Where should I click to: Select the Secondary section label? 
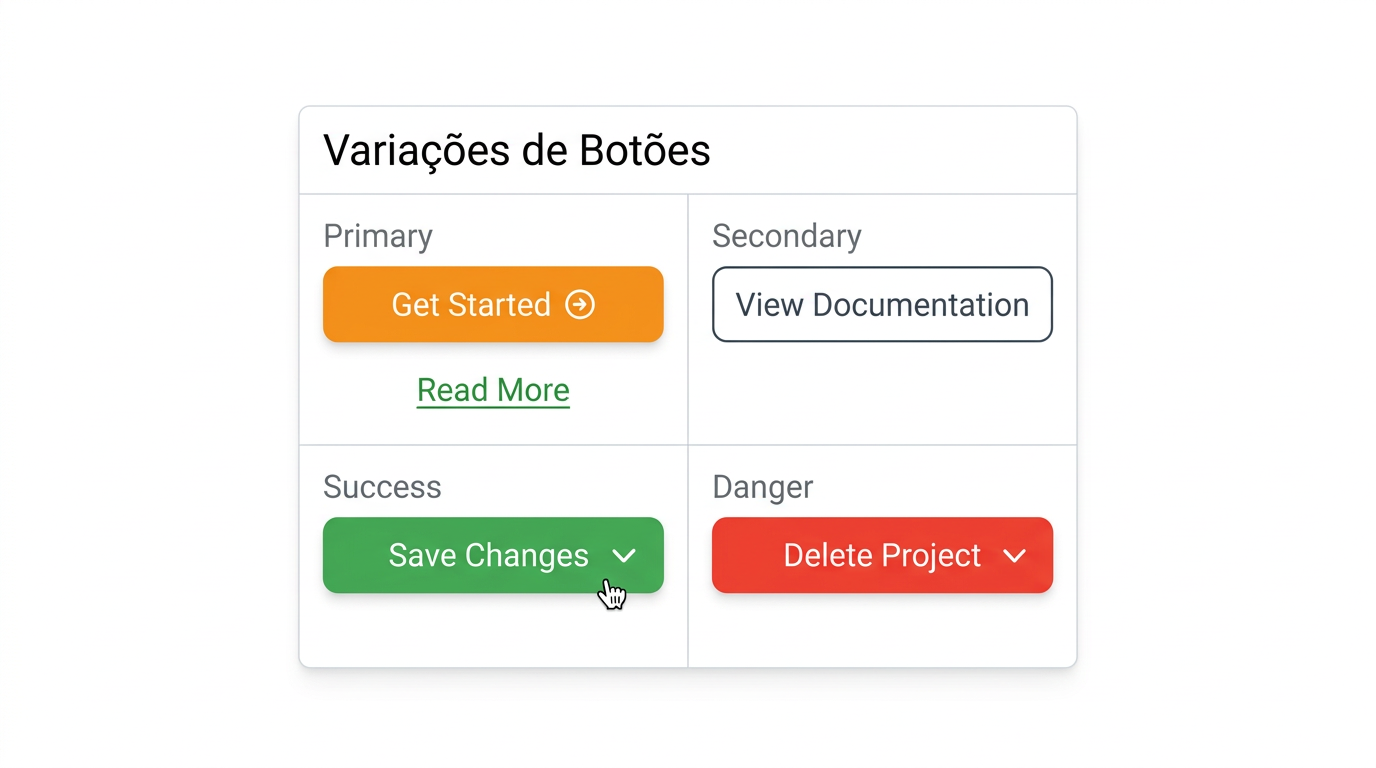pyautogui.click(x=786, y=236)
